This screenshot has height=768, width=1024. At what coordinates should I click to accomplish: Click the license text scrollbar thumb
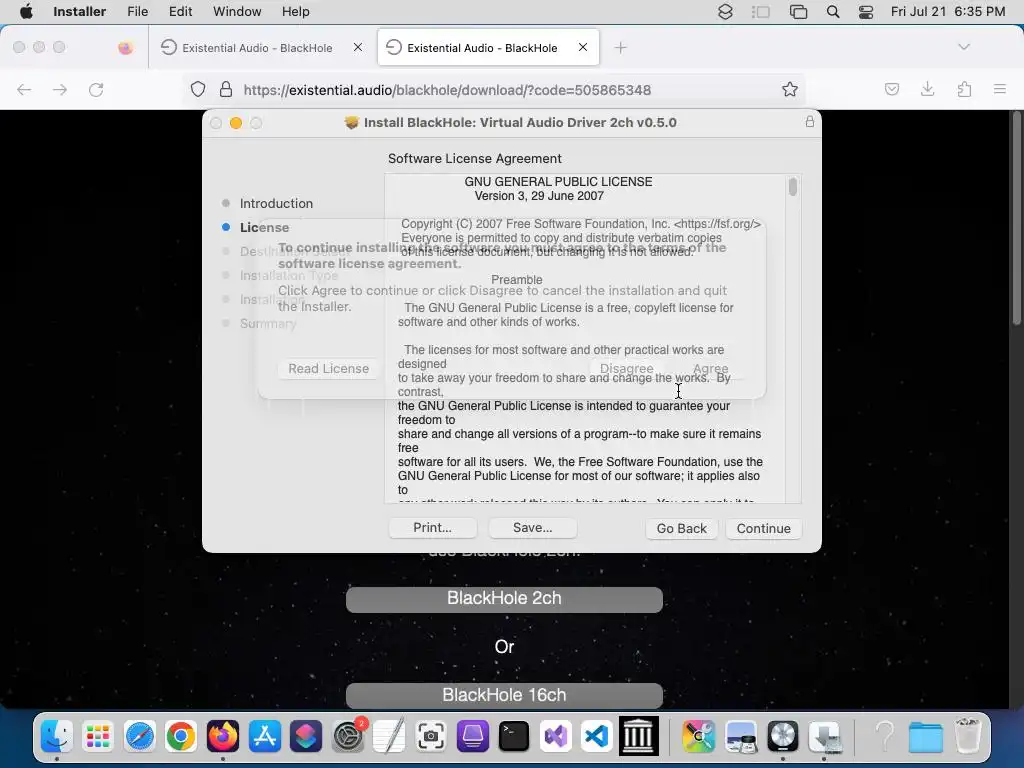pos(793,187)
